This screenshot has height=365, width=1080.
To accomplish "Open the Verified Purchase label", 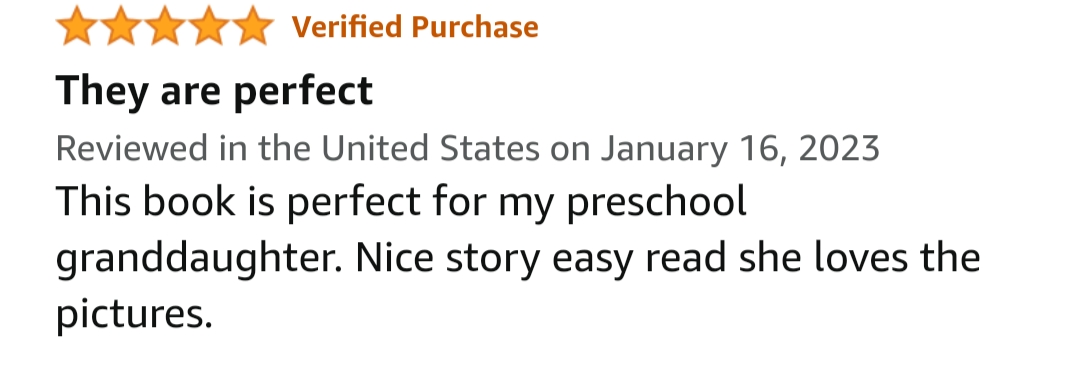I will 415,27.
